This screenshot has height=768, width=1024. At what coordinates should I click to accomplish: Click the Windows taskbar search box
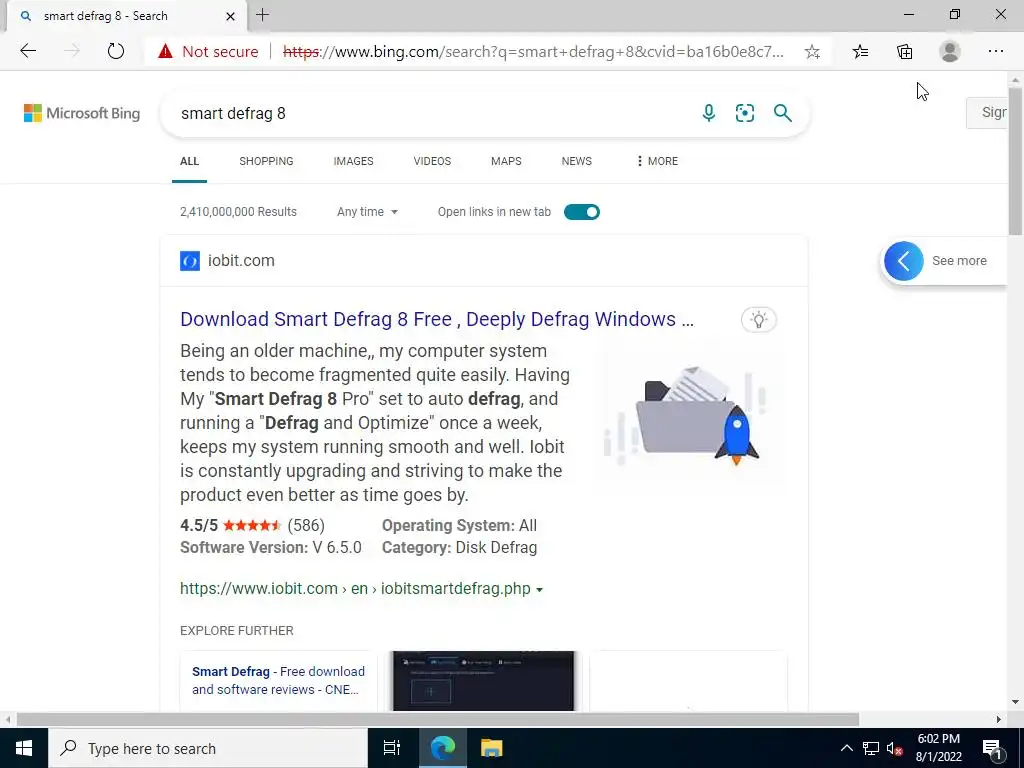[x=208, y=748]
